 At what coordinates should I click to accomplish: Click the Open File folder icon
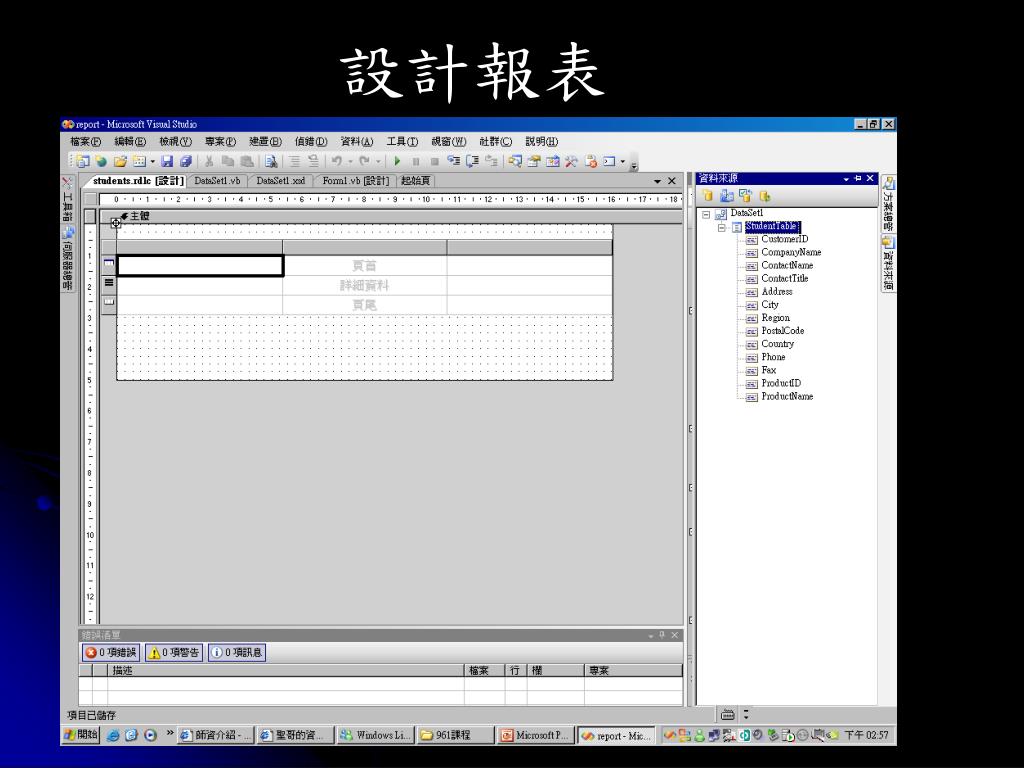point(120,161)
